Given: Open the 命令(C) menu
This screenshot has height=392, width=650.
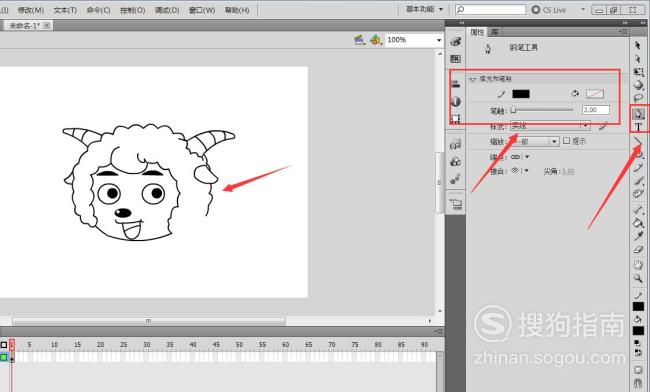Looking at the screenshot, I should tap(98, 10).
